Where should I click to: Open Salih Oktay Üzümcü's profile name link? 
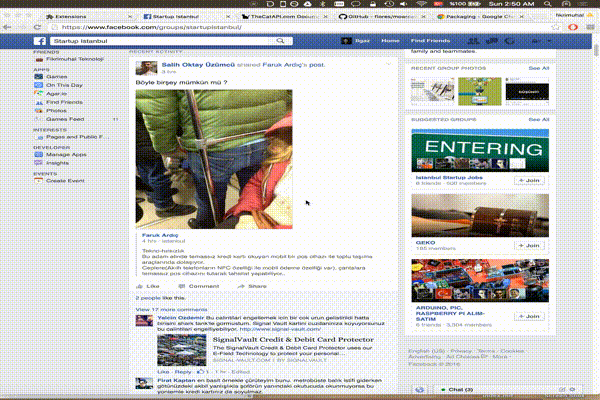click(x=198, y=65)
